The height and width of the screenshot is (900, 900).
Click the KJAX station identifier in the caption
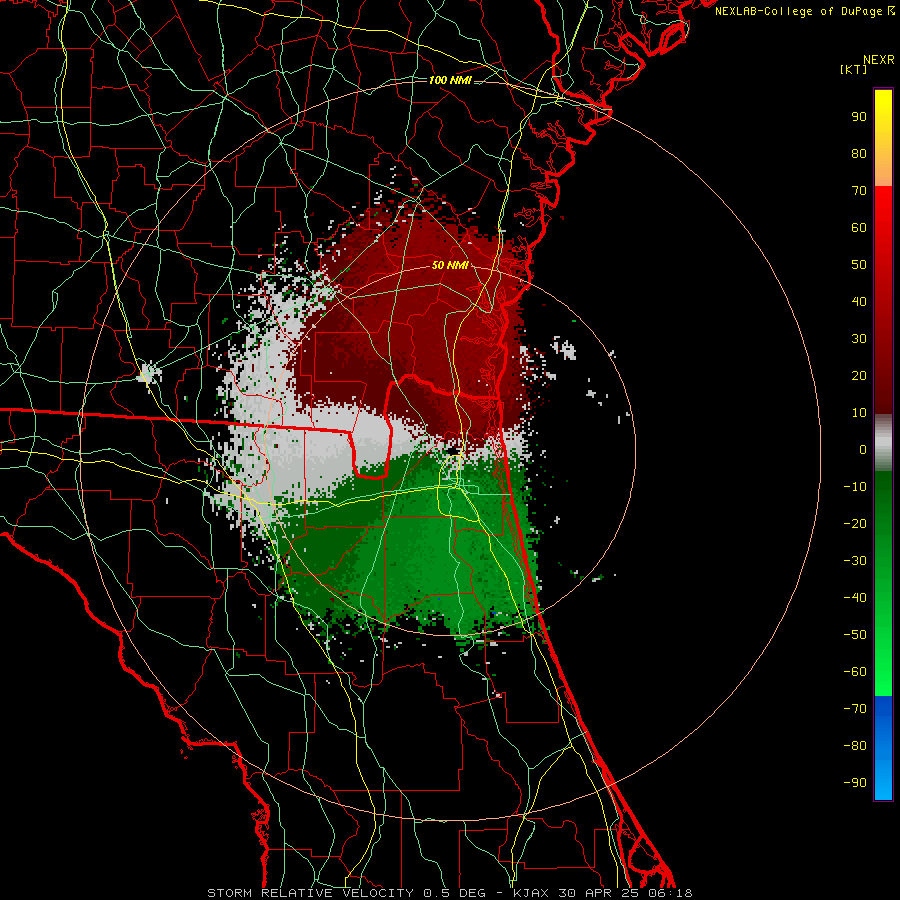tap(530, 893)
